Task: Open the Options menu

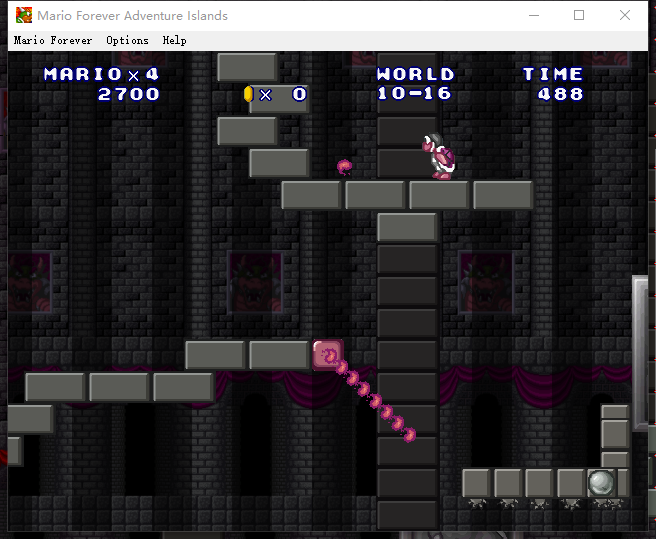Action: (127, 41)
